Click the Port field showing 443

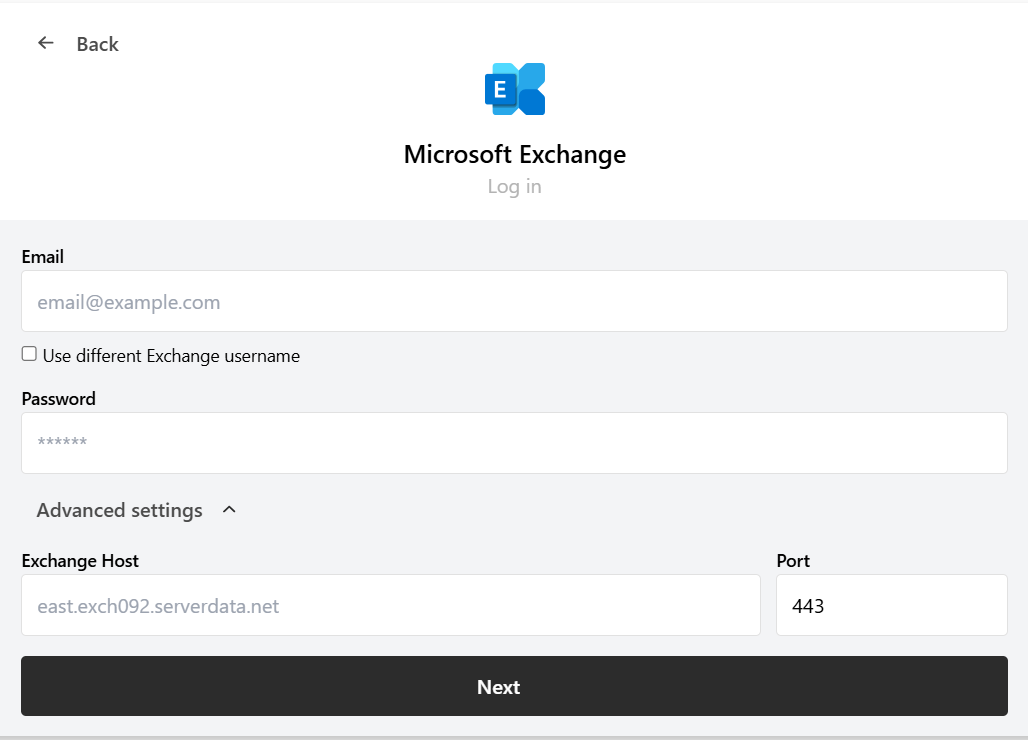891,605
